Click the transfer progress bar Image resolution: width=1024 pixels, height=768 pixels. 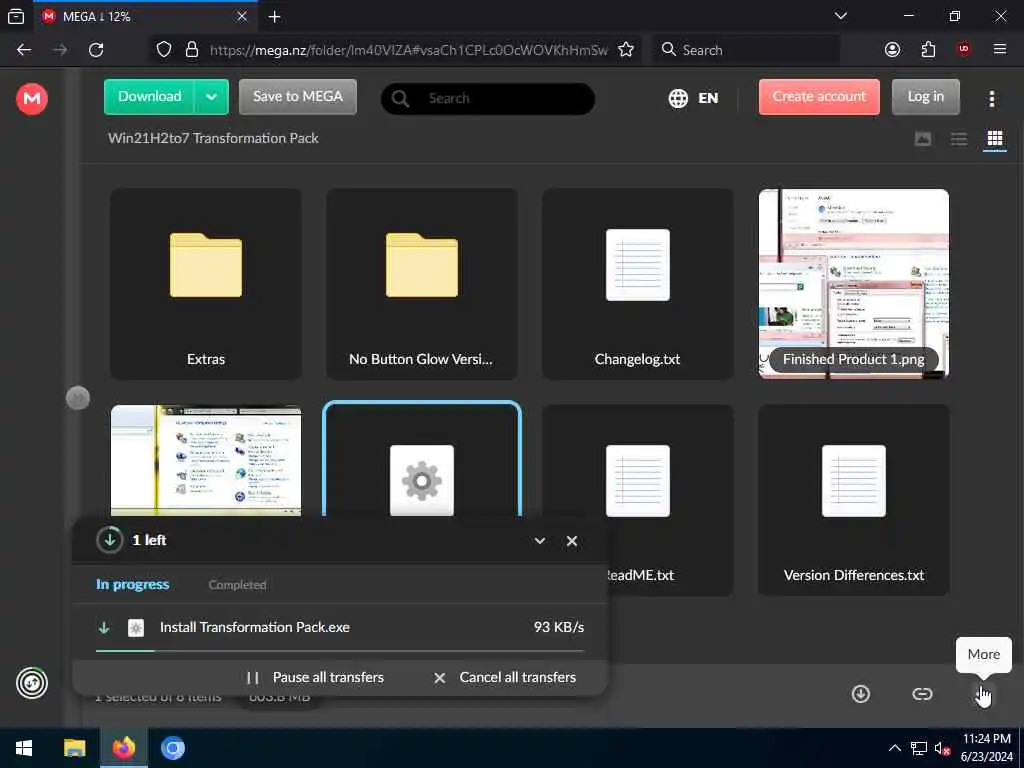(x=340, y=650)
